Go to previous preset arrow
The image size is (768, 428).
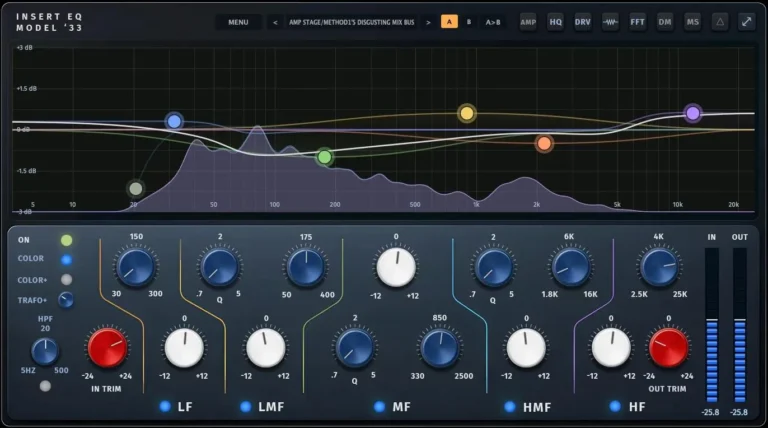[x=275, y=22]
